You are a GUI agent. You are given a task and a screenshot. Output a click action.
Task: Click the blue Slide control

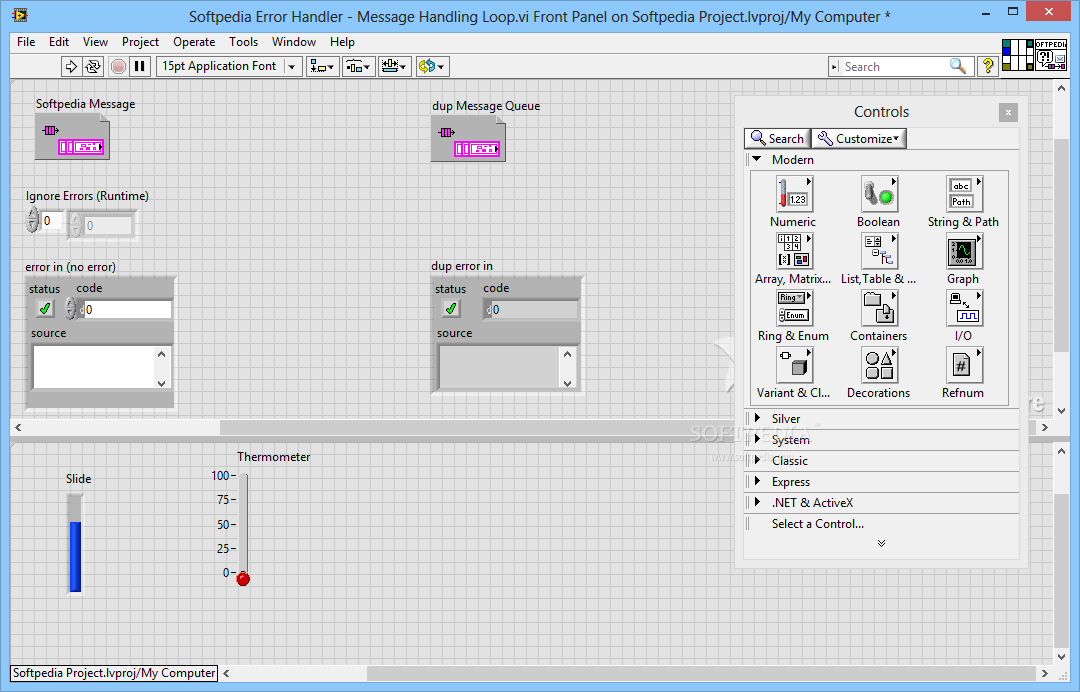point(75,543)
